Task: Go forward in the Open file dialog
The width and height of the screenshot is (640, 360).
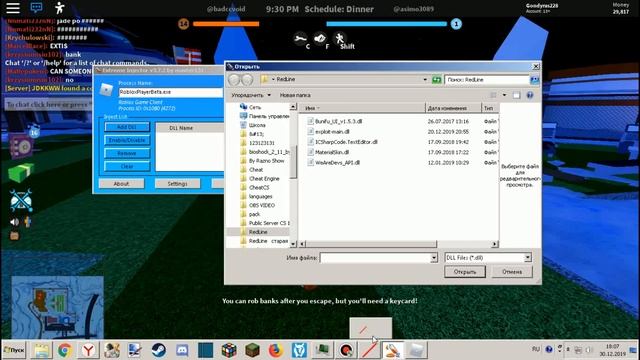Action: pyautogui.click(x=247, y=80)
